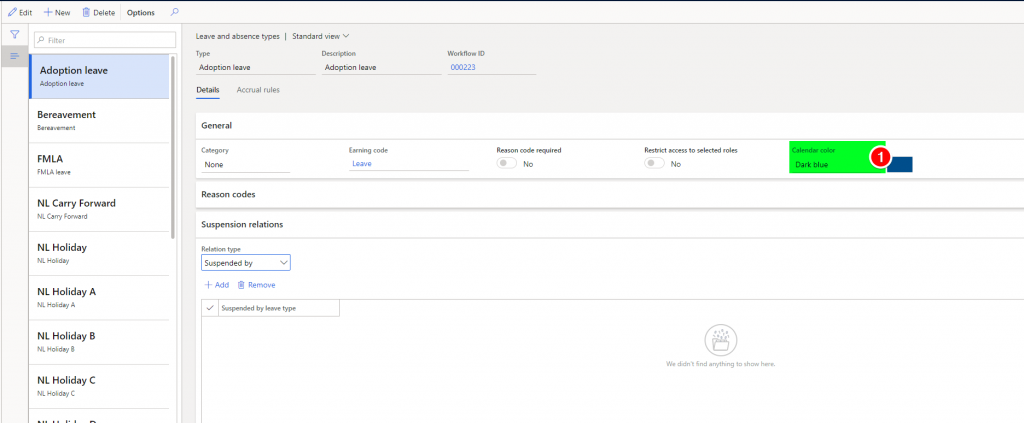Click the Description field
Viewport: 1024px width, 423px height.
point(381,67)
